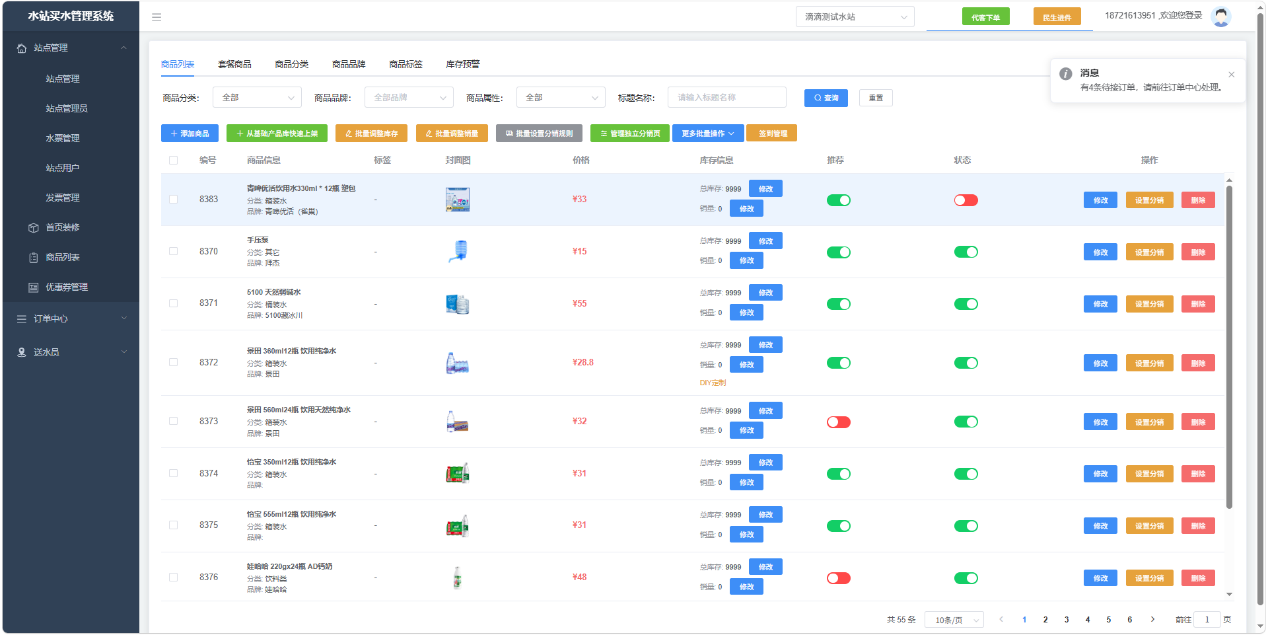The height and width of the screenshot is (635, 1268).
Task: Switch to the 商品分类 tab
Action: [x=292, y=64]
